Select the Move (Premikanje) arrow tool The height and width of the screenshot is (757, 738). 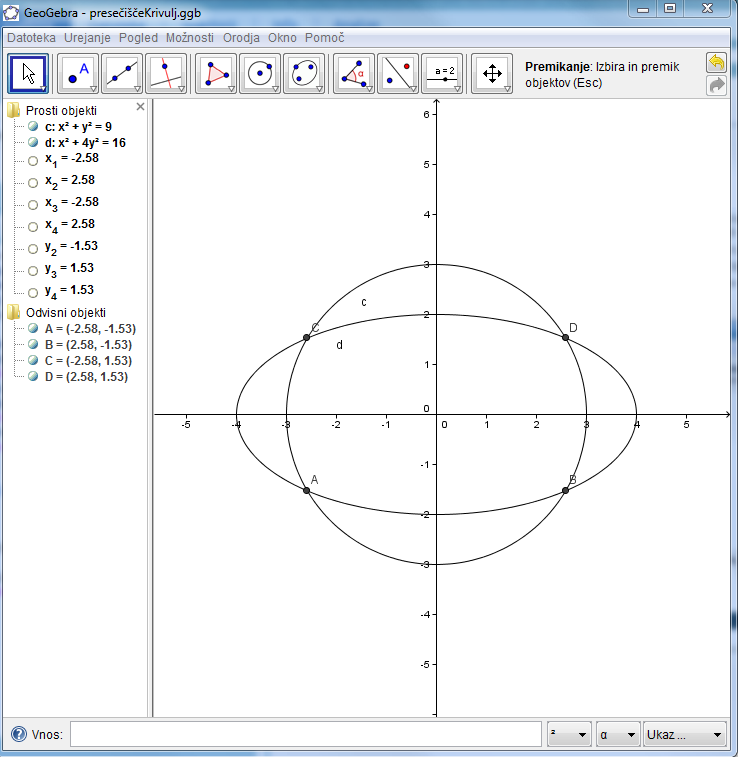[x=28, y=74]
